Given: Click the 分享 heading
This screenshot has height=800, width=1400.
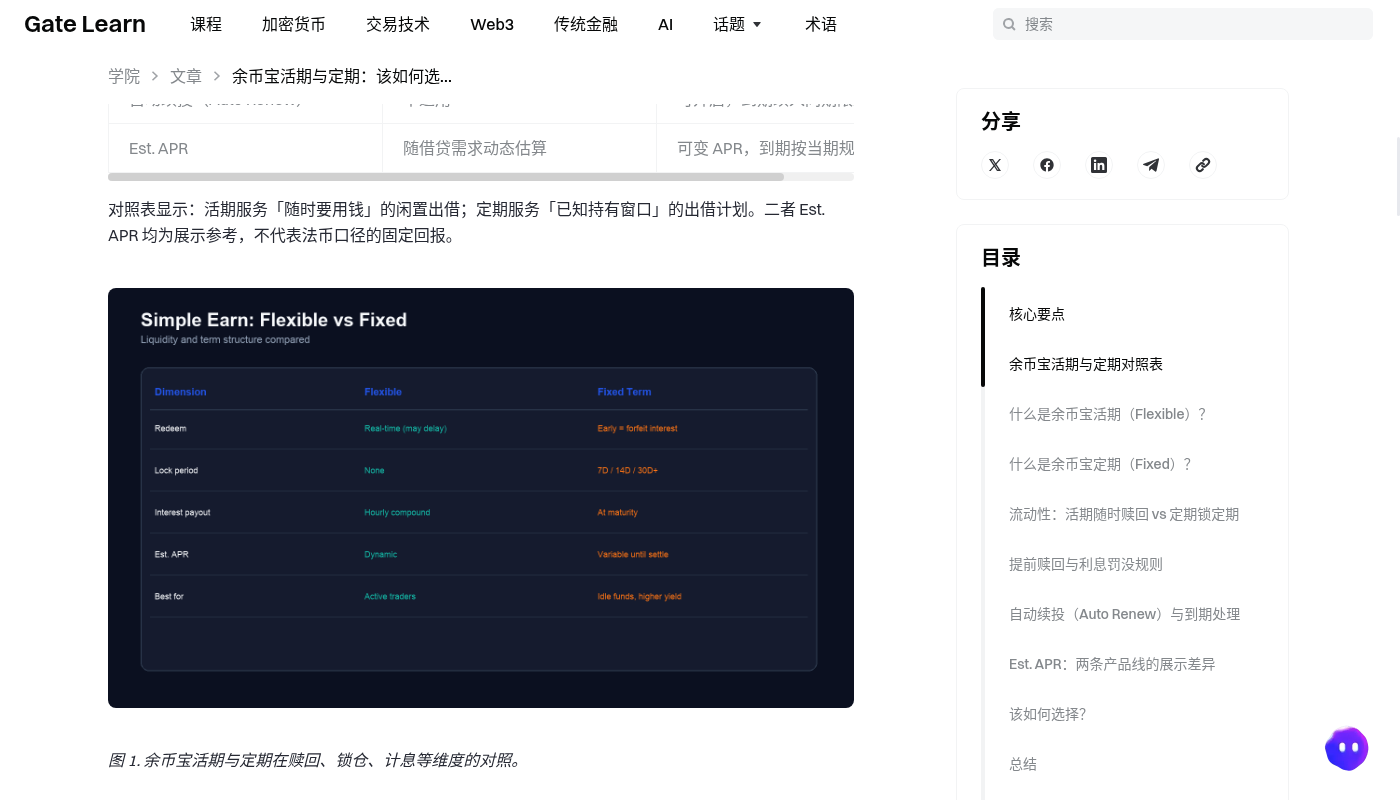Looking at the screenshot, I should coord(1001,121).
